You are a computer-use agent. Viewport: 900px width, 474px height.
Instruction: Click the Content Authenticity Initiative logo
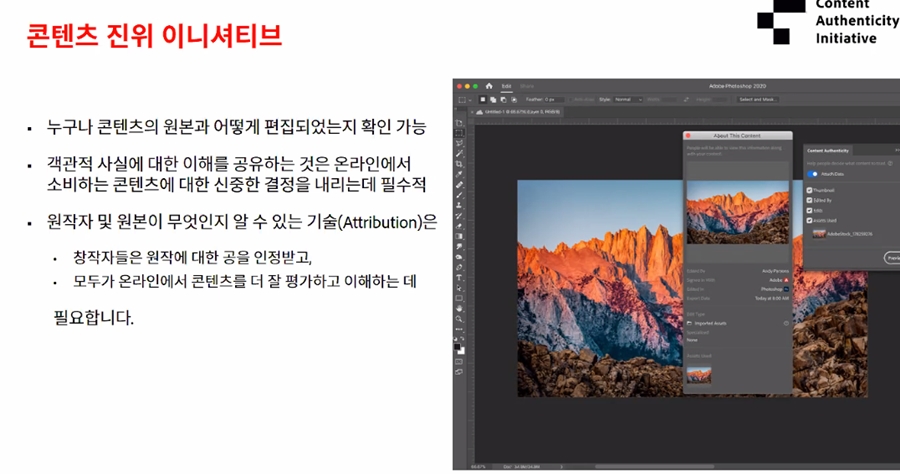(828, 22)
